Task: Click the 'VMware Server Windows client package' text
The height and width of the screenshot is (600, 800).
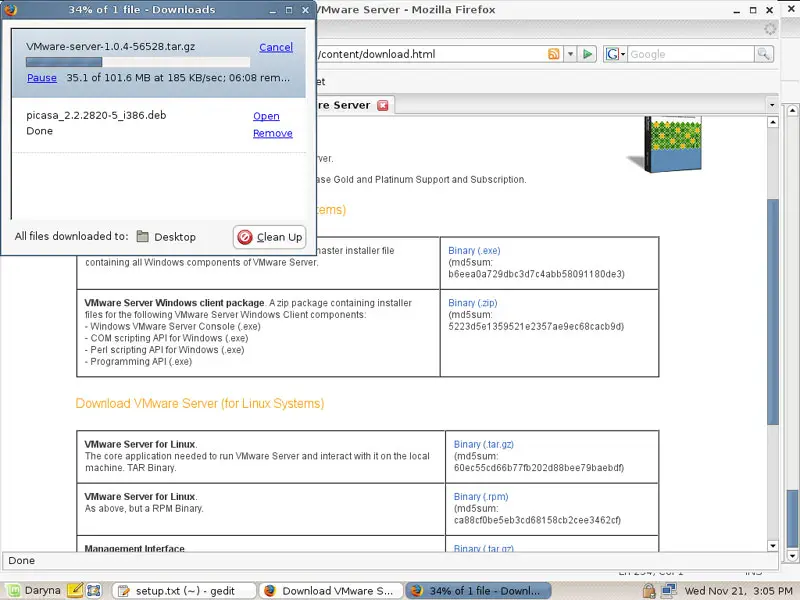Action: (174, 303)
